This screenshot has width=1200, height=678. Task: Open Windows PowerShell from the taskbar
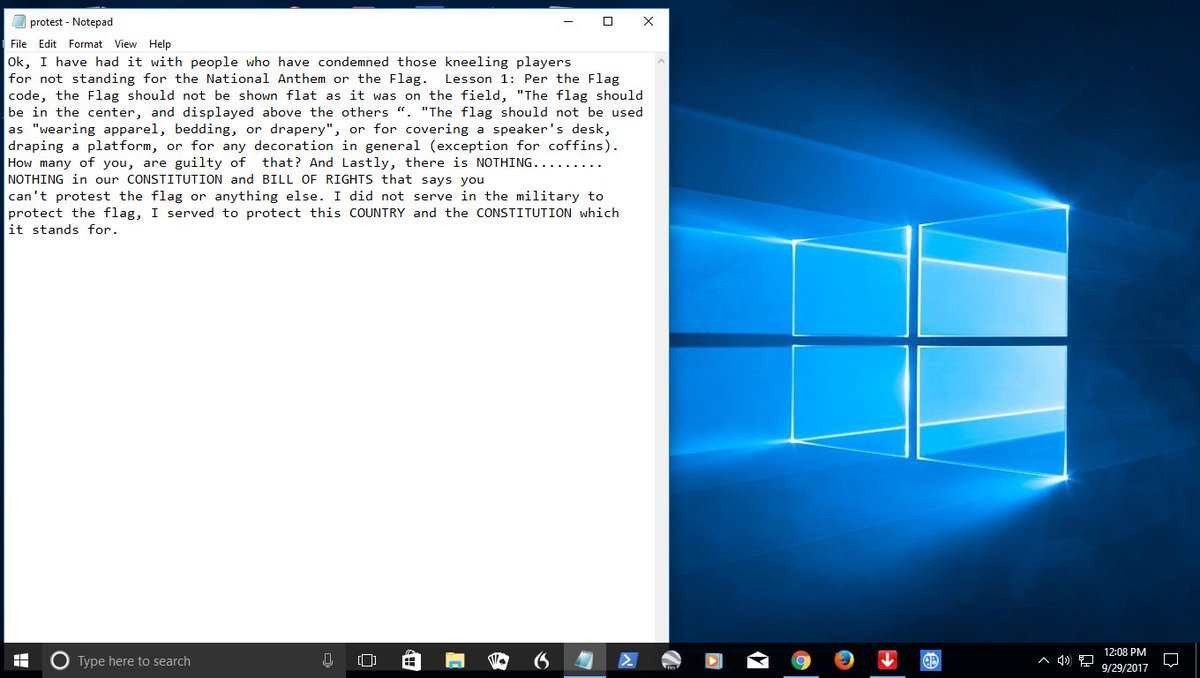tap(628, 660)
